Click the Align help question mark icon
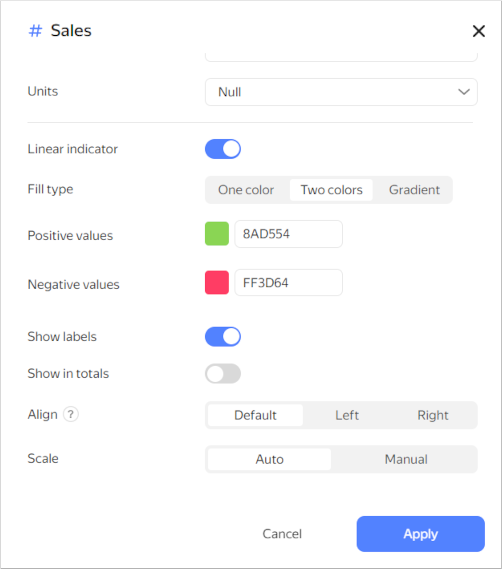The image size is (502, 569). pos(71,414)
